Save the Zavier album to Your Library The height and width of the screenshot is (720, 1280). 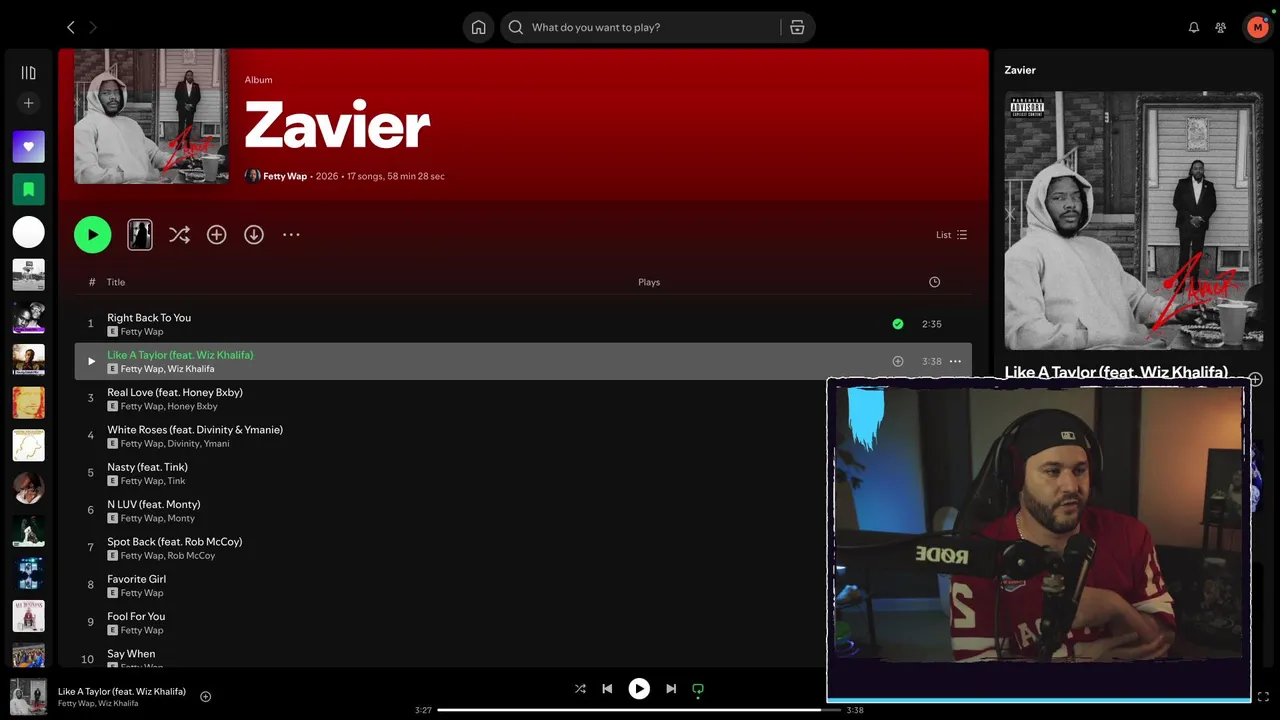coord(216,235)
